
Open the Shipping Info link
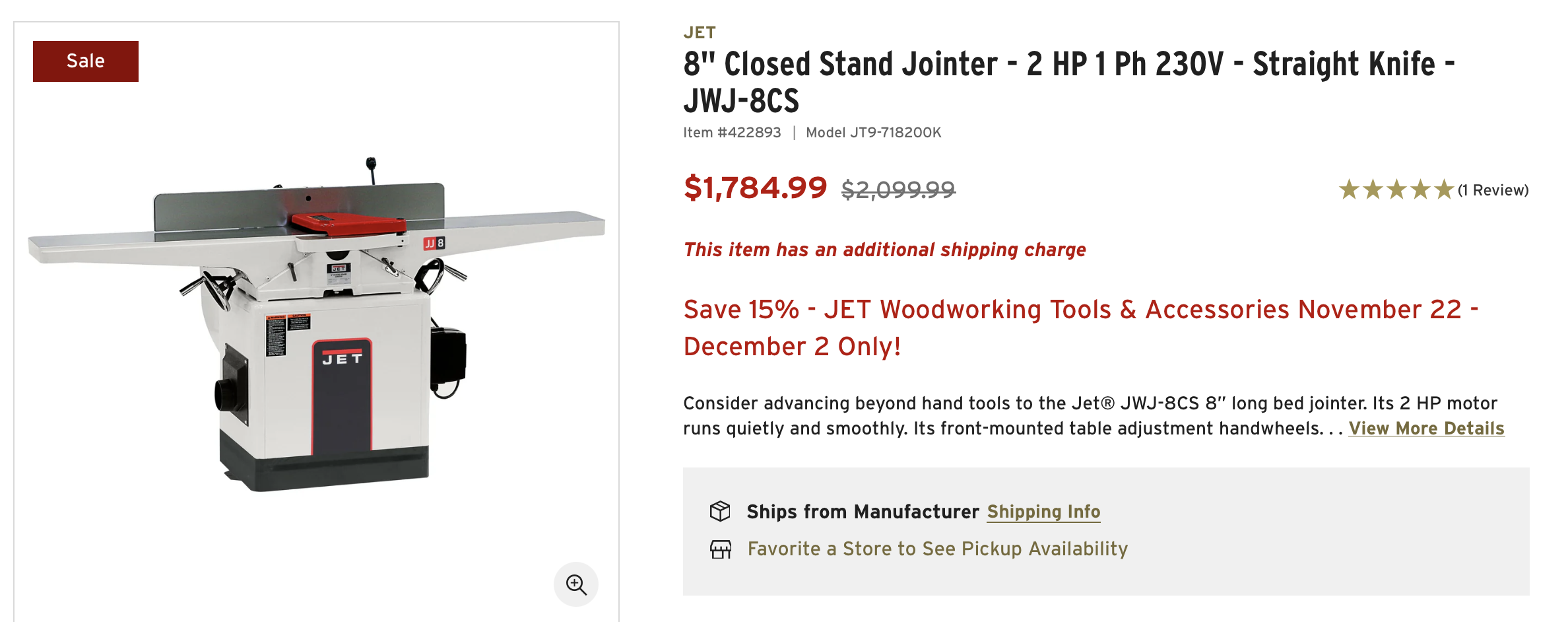[x=1043, y=512]
